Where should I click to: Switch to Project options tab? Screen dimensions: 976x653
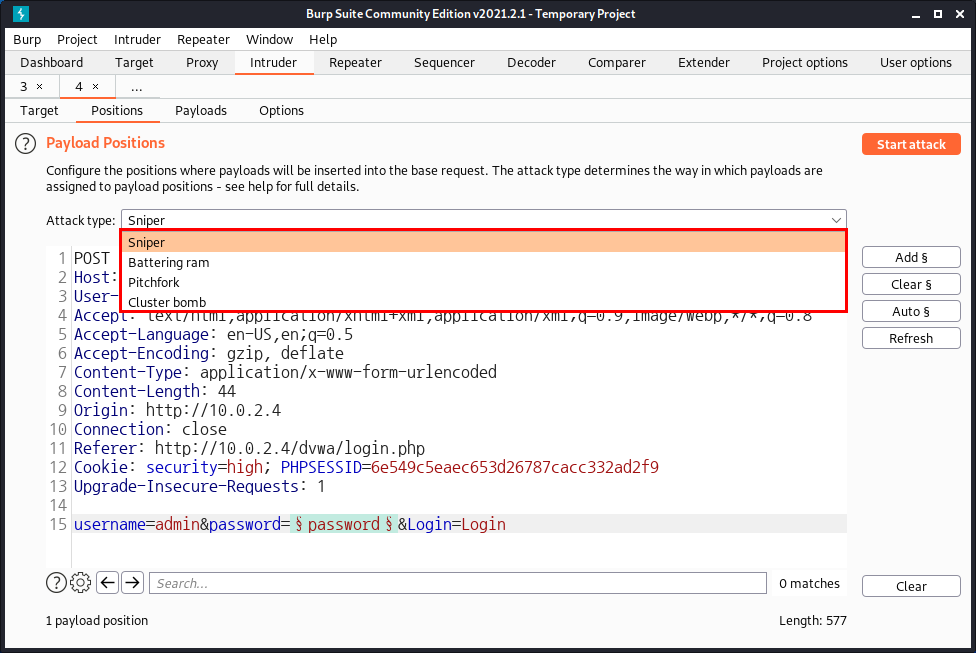(805, 63)
